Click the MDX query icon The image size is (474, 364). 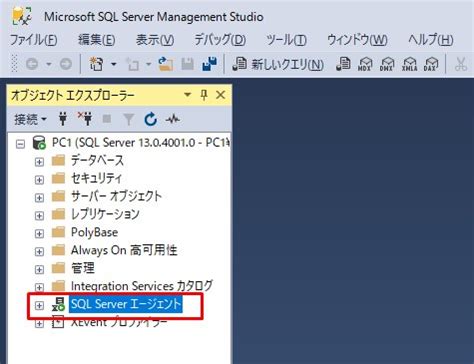click(365, 63)
